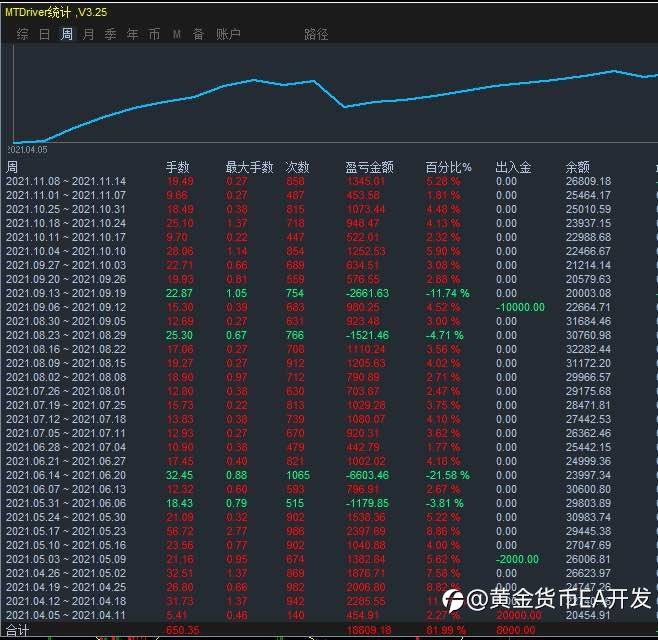
Task: Select row 2021.09.06 ~ 2021.09.12
Action: 329,307
